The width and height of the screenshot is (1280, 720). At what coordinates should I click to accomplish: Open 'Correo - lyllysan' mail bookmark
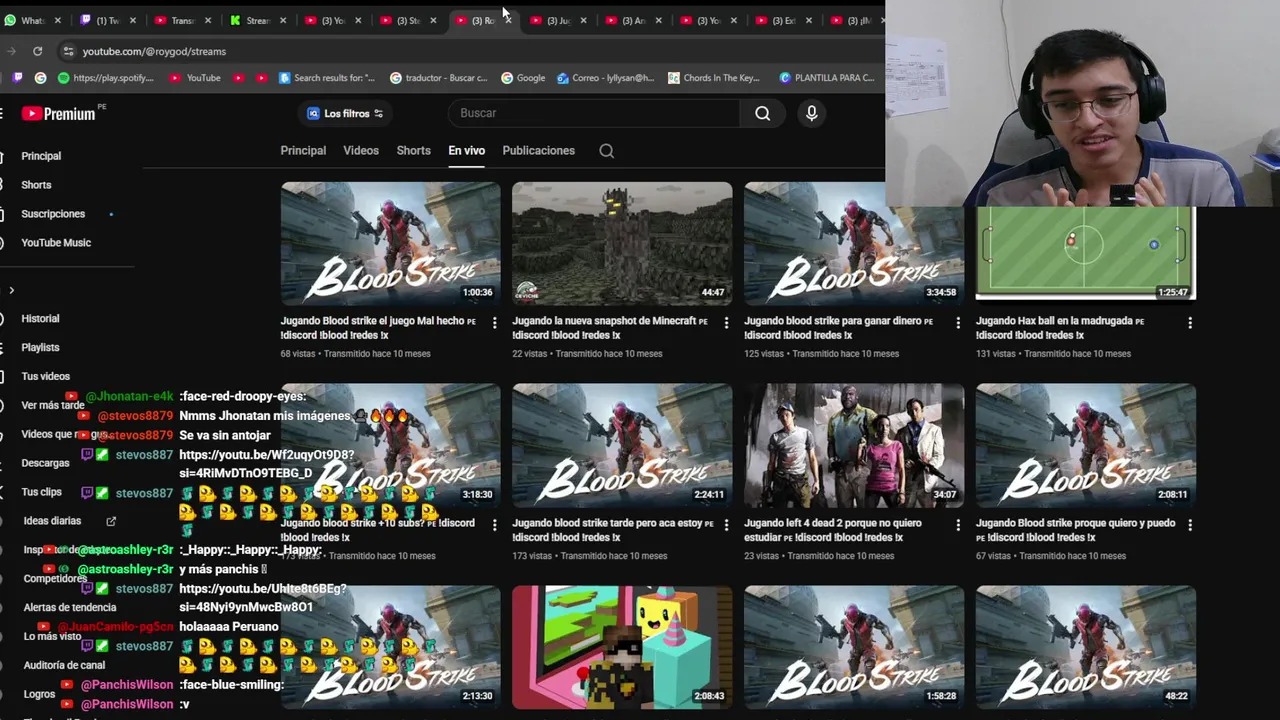(605, 77)
